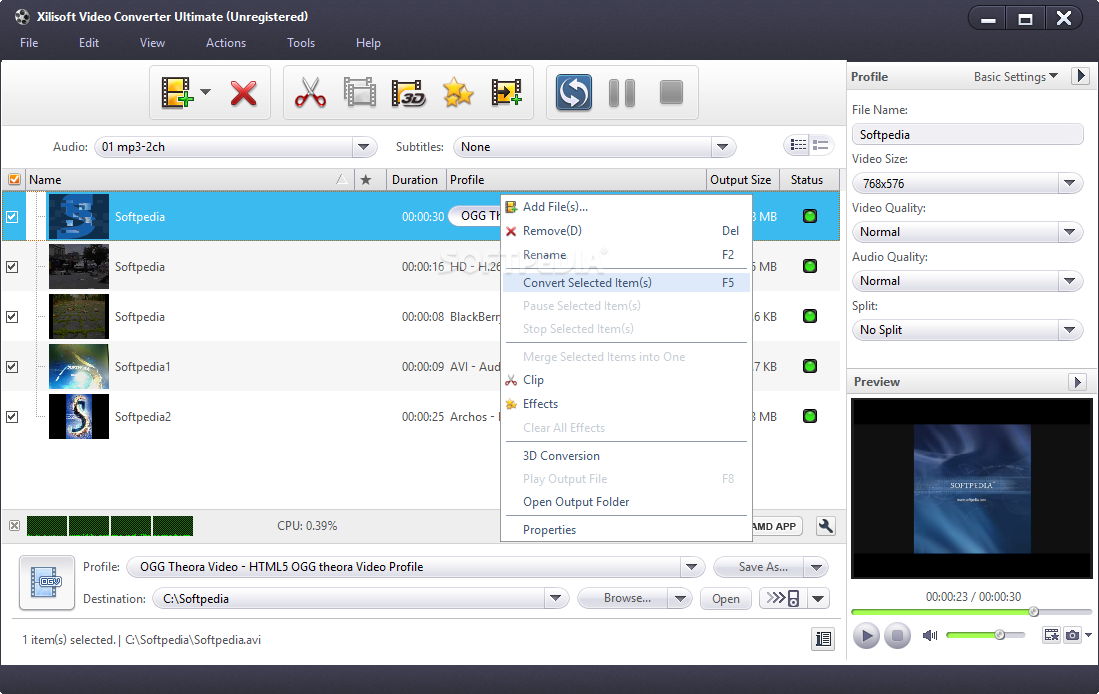Image resolution: width=1099 pixels, height=694 pixels.
Task: Expand the Add File dropdown arrow
Action: tap(205, 92)
